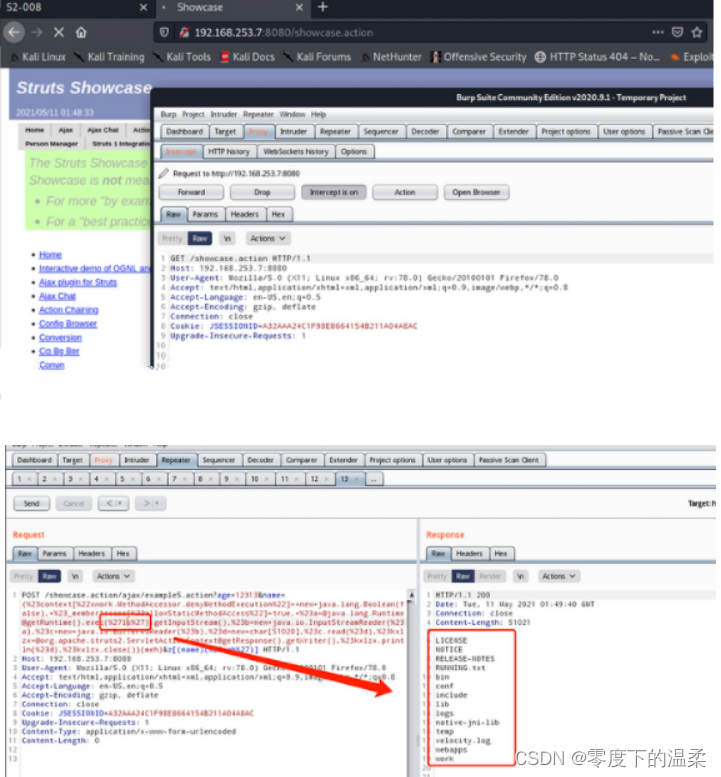Open Intruder menu in Burp menu bar
This screenshot has height=777, width=721.
223,114
